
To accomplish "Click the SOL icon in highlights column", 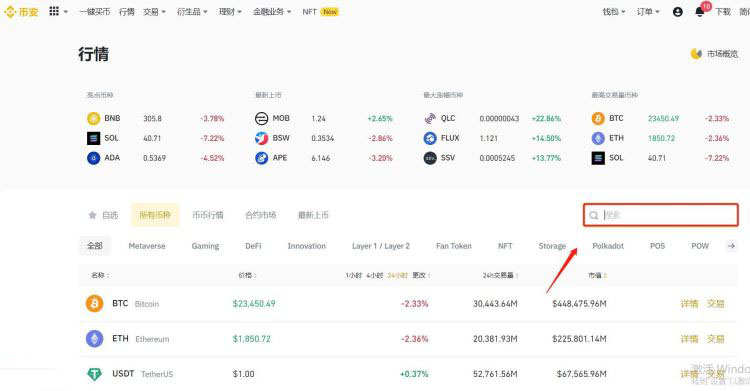I will click(x=93, y=138).
